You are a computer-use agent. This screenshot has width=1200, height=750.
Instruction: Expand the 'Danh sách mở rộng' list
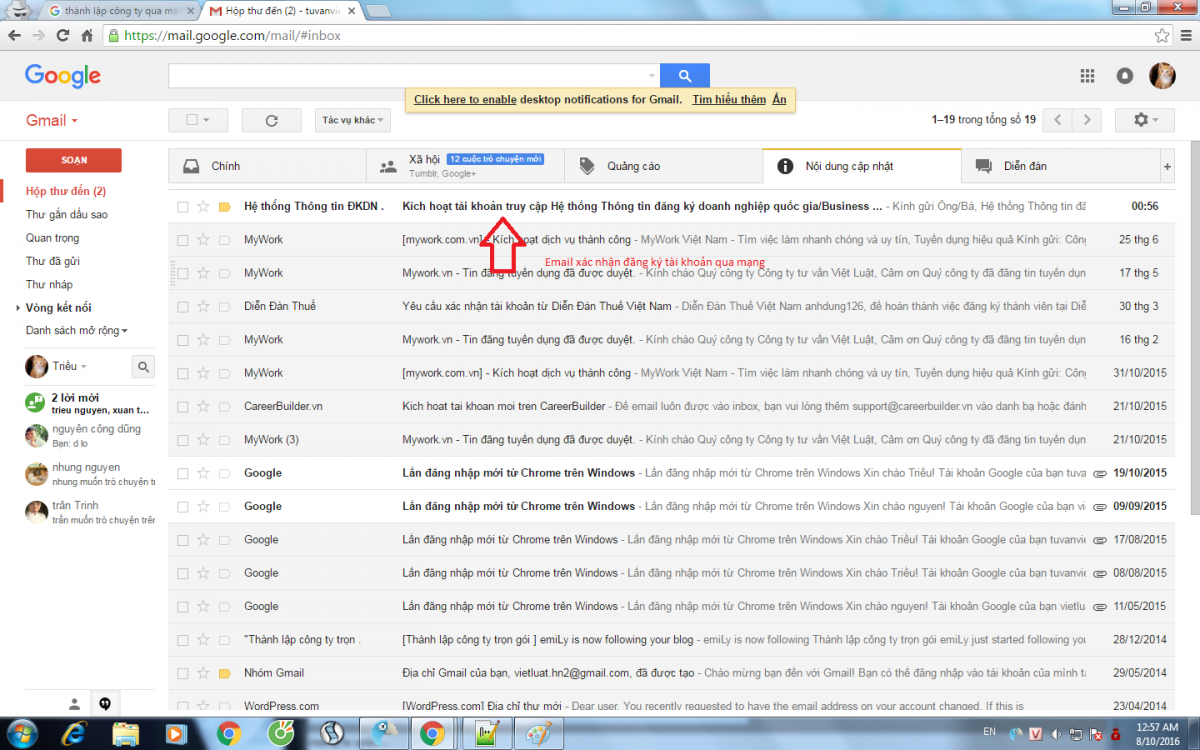(77, 330)
